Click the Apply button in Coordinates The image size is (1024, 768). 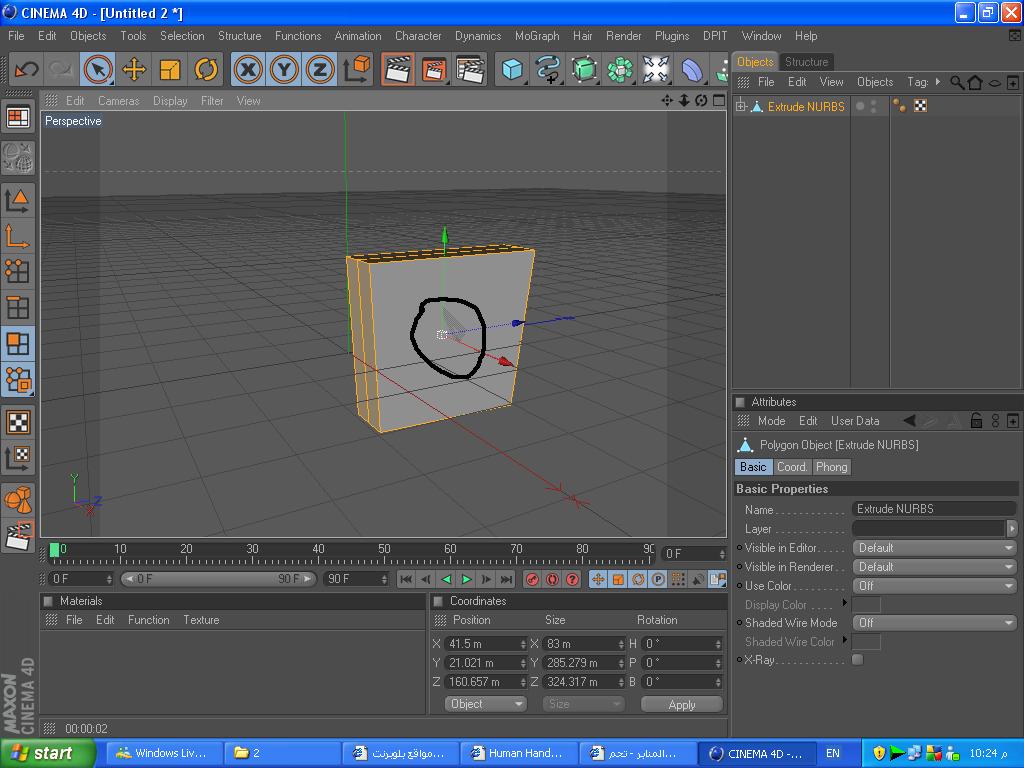pos(682,705)
